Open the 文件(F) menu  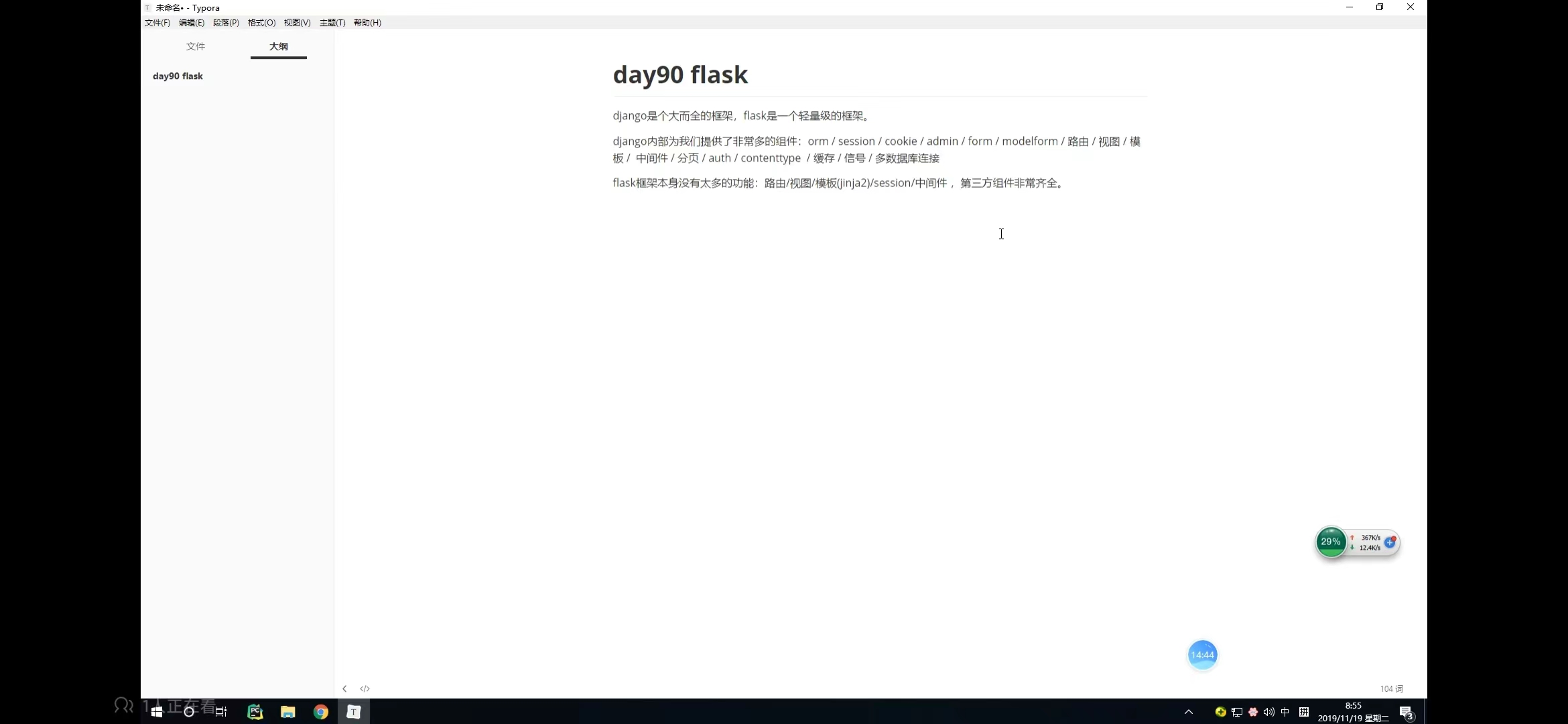pyautogui.click(x=157, y=23)
